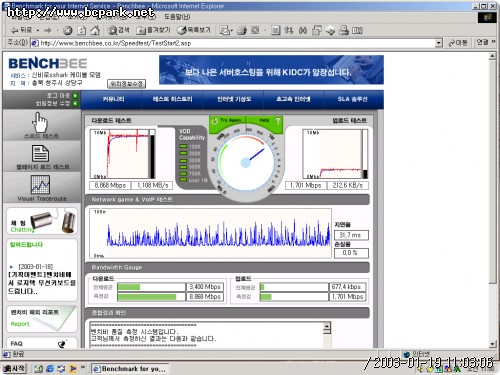Click the IE Home toolbar icon

(95, 30)
